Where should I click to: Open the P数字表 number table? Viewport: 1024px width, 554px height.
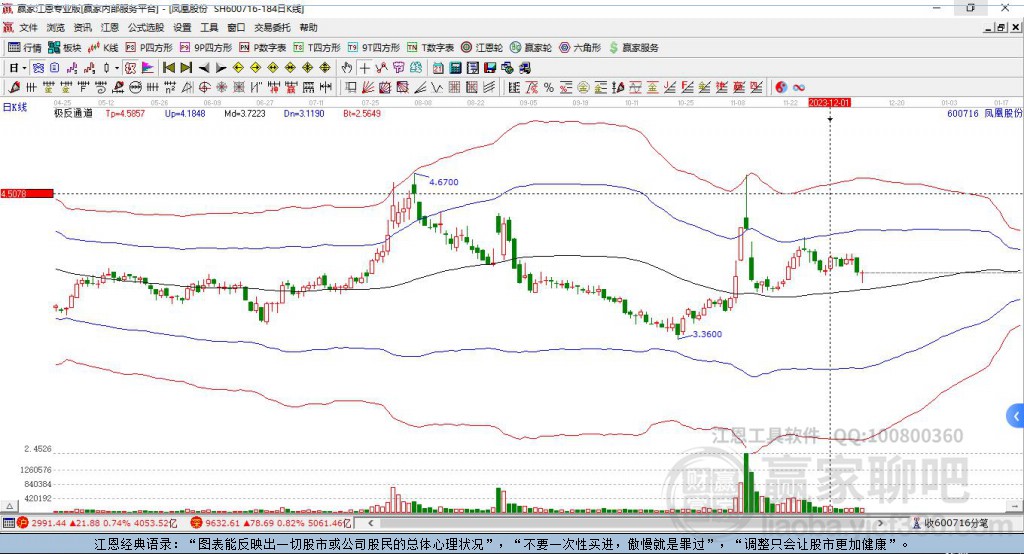[263, 48]
